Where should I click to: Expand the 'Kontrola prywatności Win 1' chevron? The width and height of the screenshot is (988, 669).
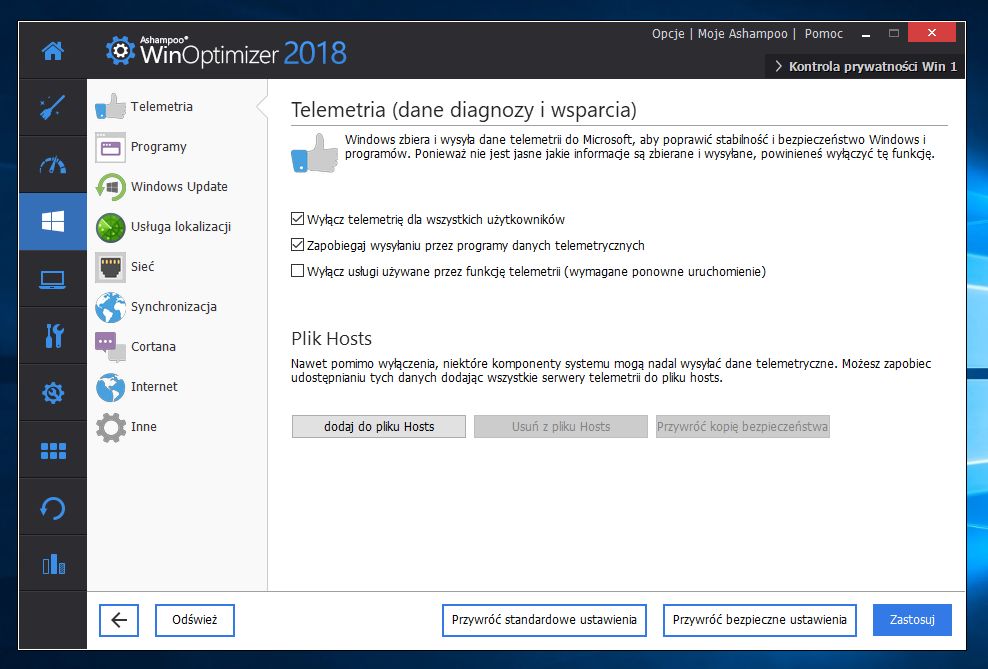click(778, 66)
